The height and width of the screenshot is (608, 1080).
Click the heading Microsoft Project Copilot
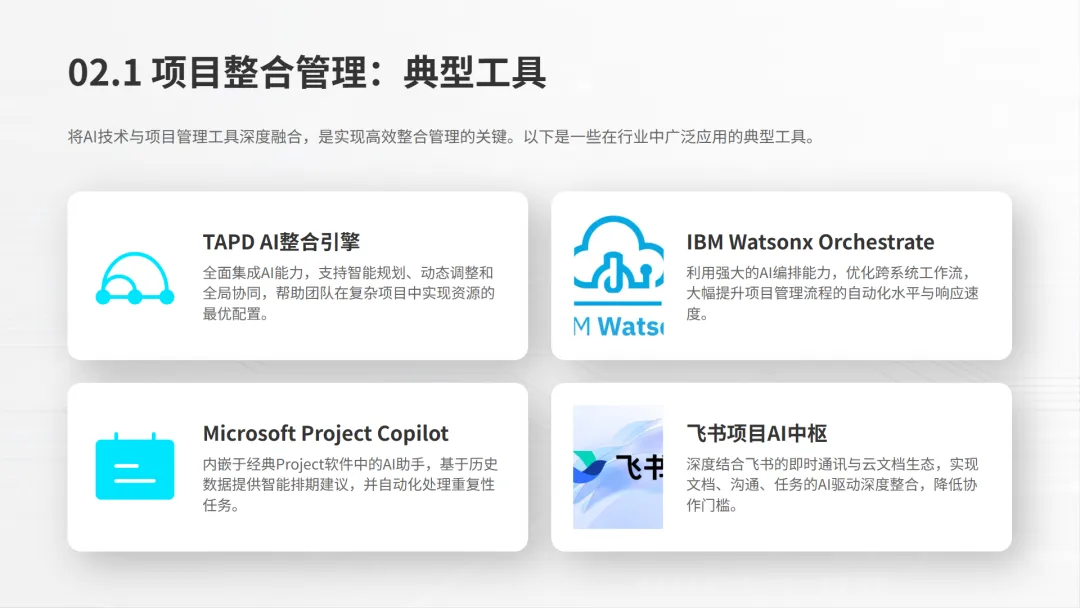click(x=325, y=433)
